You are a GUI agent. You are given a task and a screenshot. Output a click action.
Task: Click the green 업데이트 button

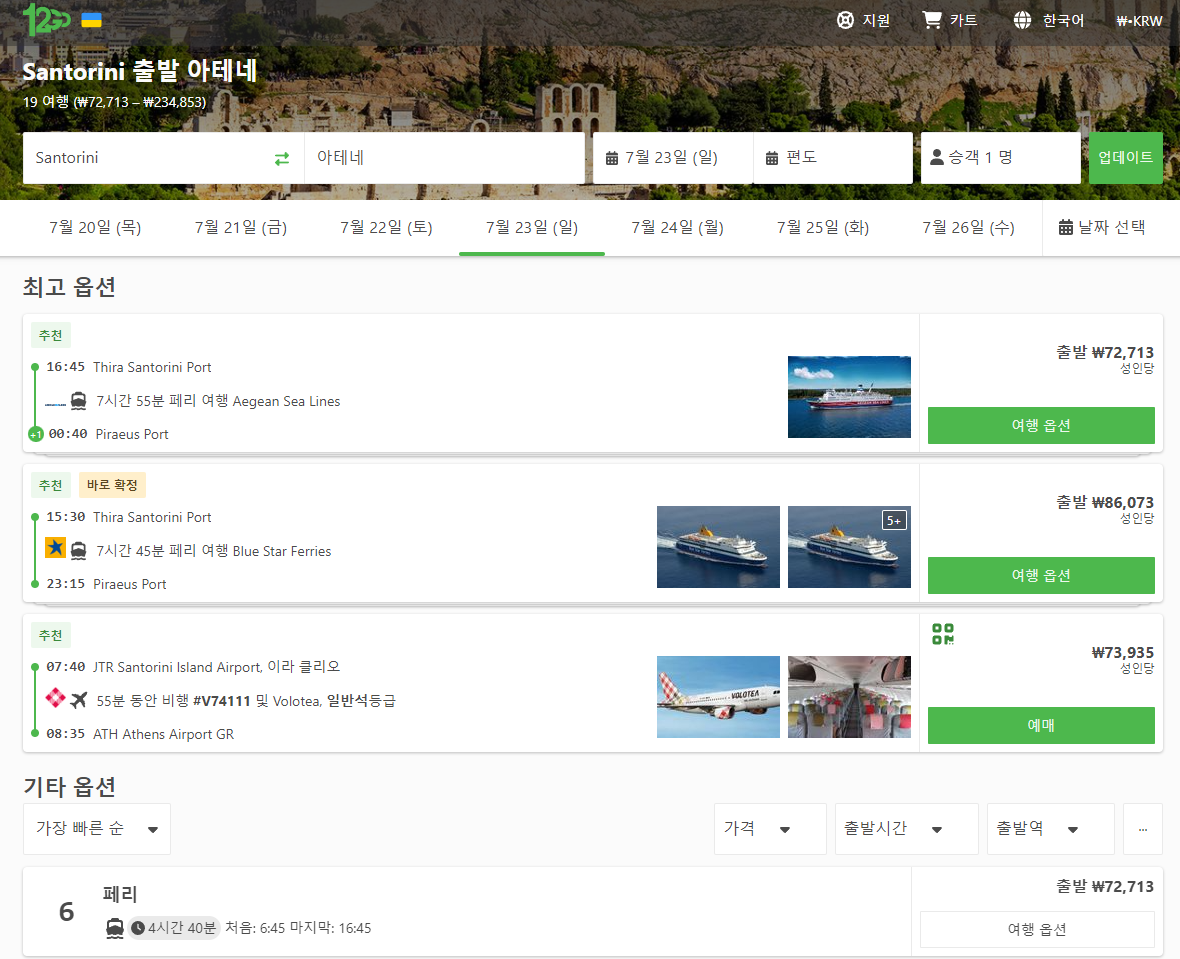tap(1125, 158)
